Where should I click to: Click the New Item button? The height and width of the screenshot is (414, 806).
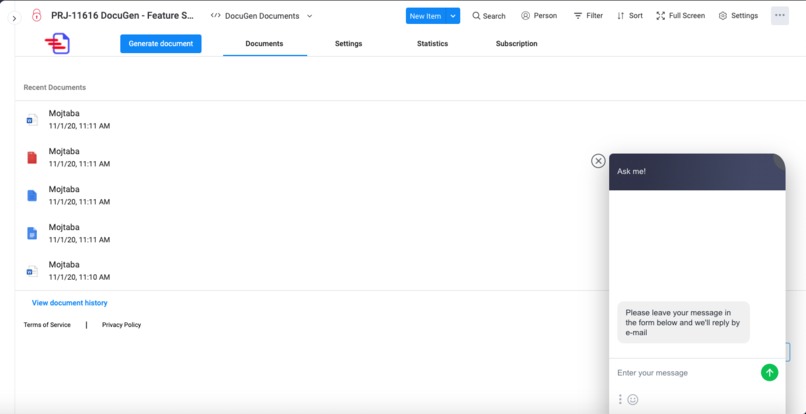[x=426, y=16]
